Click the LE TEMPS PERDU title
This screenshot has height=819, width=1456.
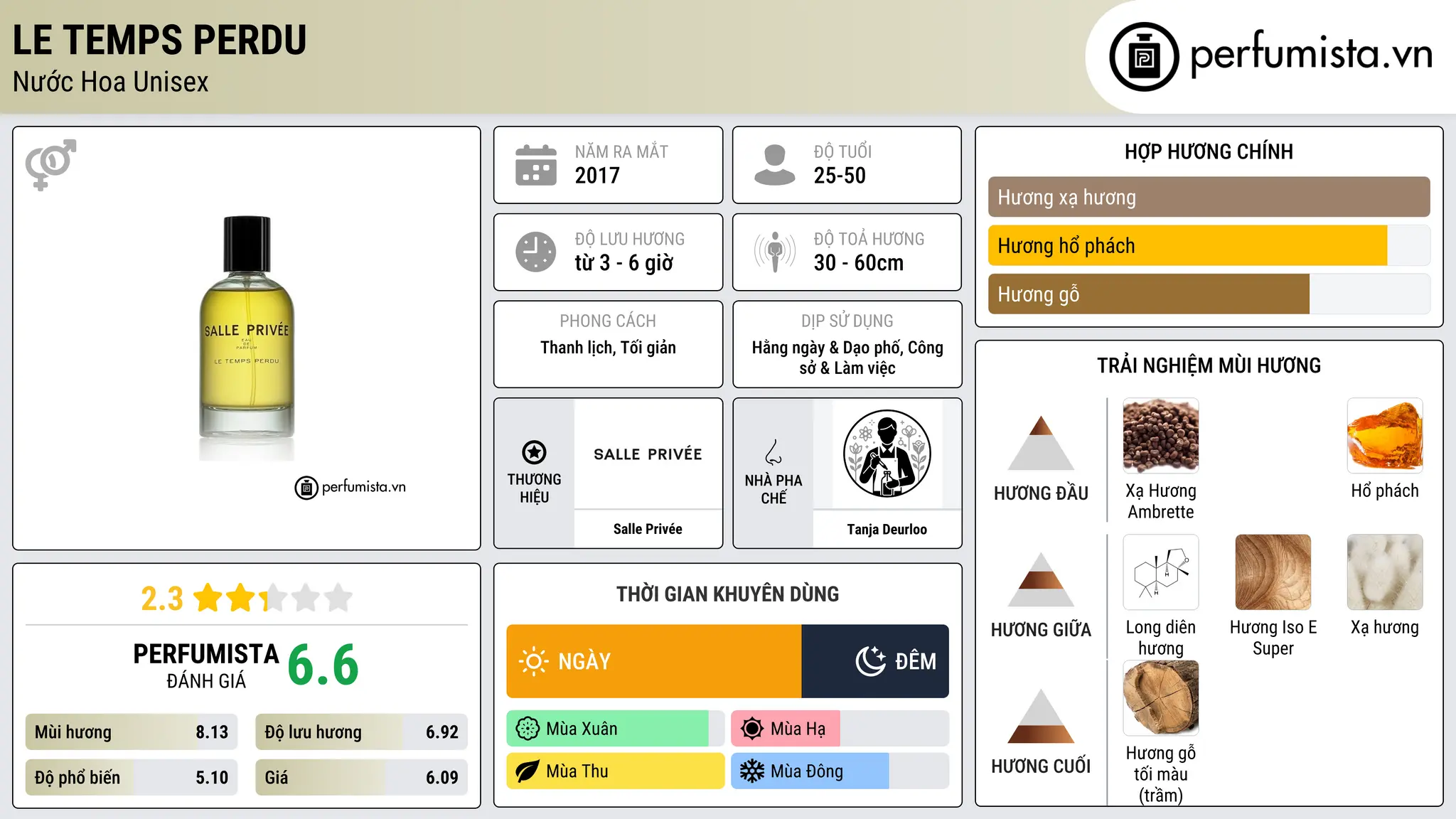[160, 40]
